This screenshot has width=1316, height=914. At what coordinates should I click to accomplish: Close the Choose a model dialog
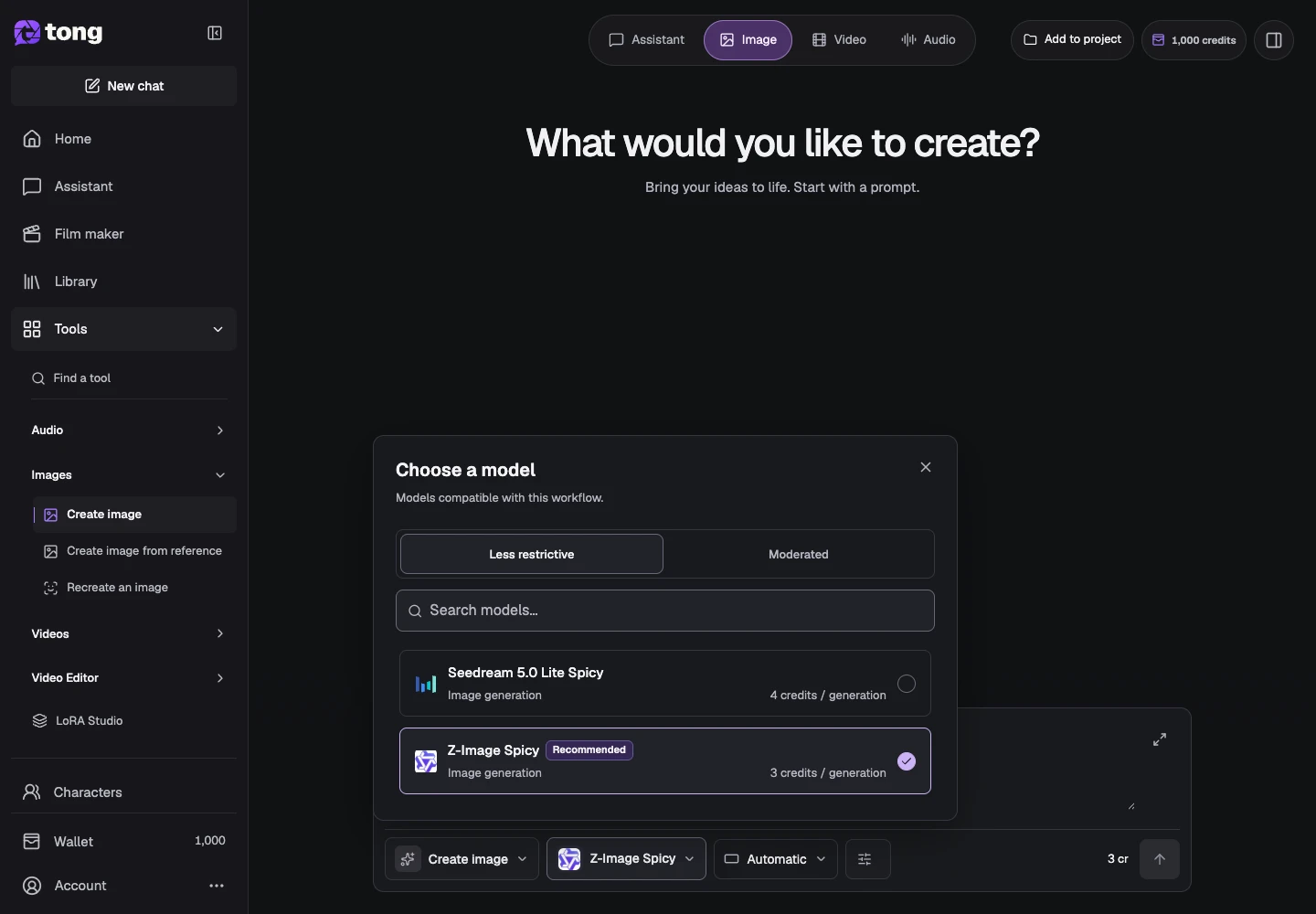tap(926, 467)
